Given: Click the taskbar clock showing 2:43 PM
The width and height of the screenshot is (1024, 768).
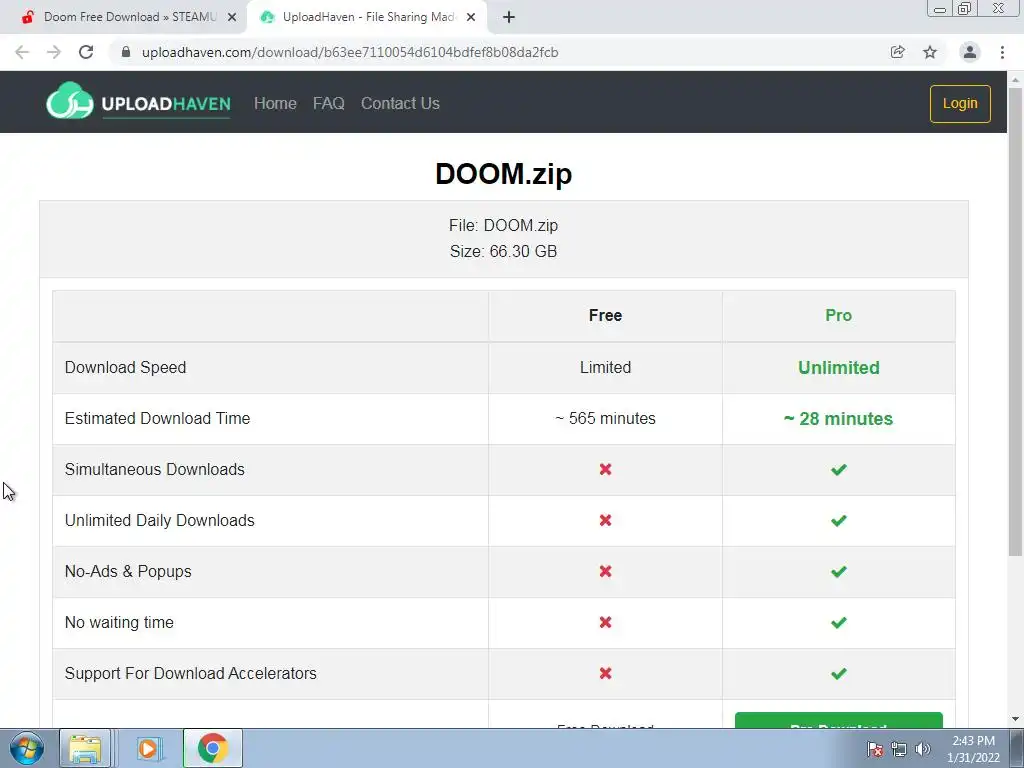Looking at the screenshot, I should (973, 748).
